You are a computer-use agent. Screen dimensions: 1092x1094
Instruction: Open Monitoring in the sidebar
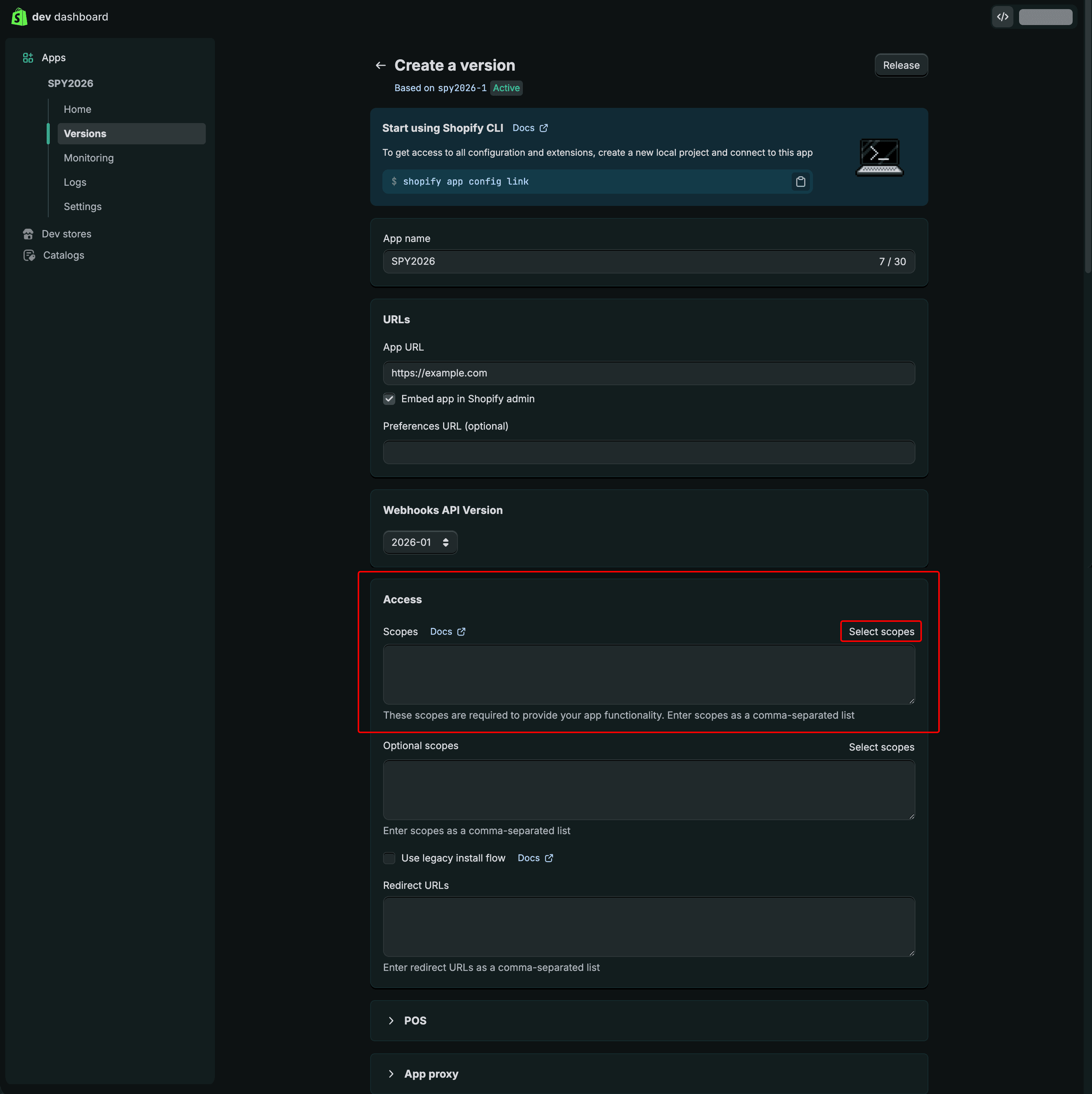[88, 158]
